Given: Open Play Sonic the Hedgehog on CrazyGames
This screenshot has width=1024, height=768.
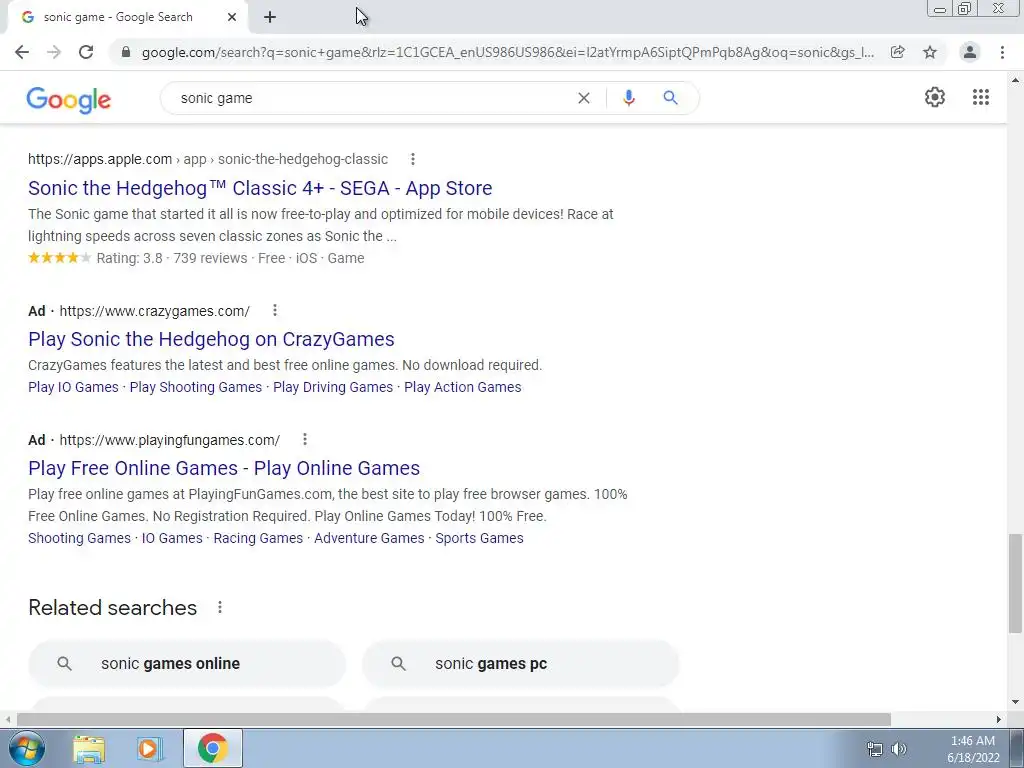Looking at the screenshot, I should [x=211, y=339].
